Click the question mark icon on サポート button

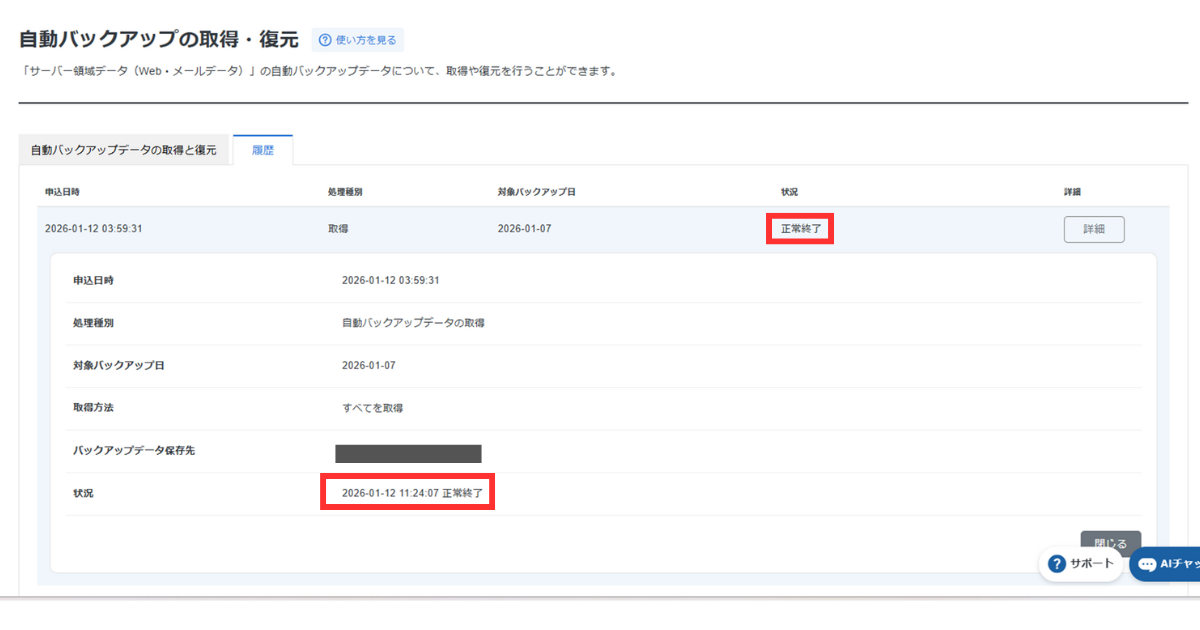click(x=1057, y=564)
